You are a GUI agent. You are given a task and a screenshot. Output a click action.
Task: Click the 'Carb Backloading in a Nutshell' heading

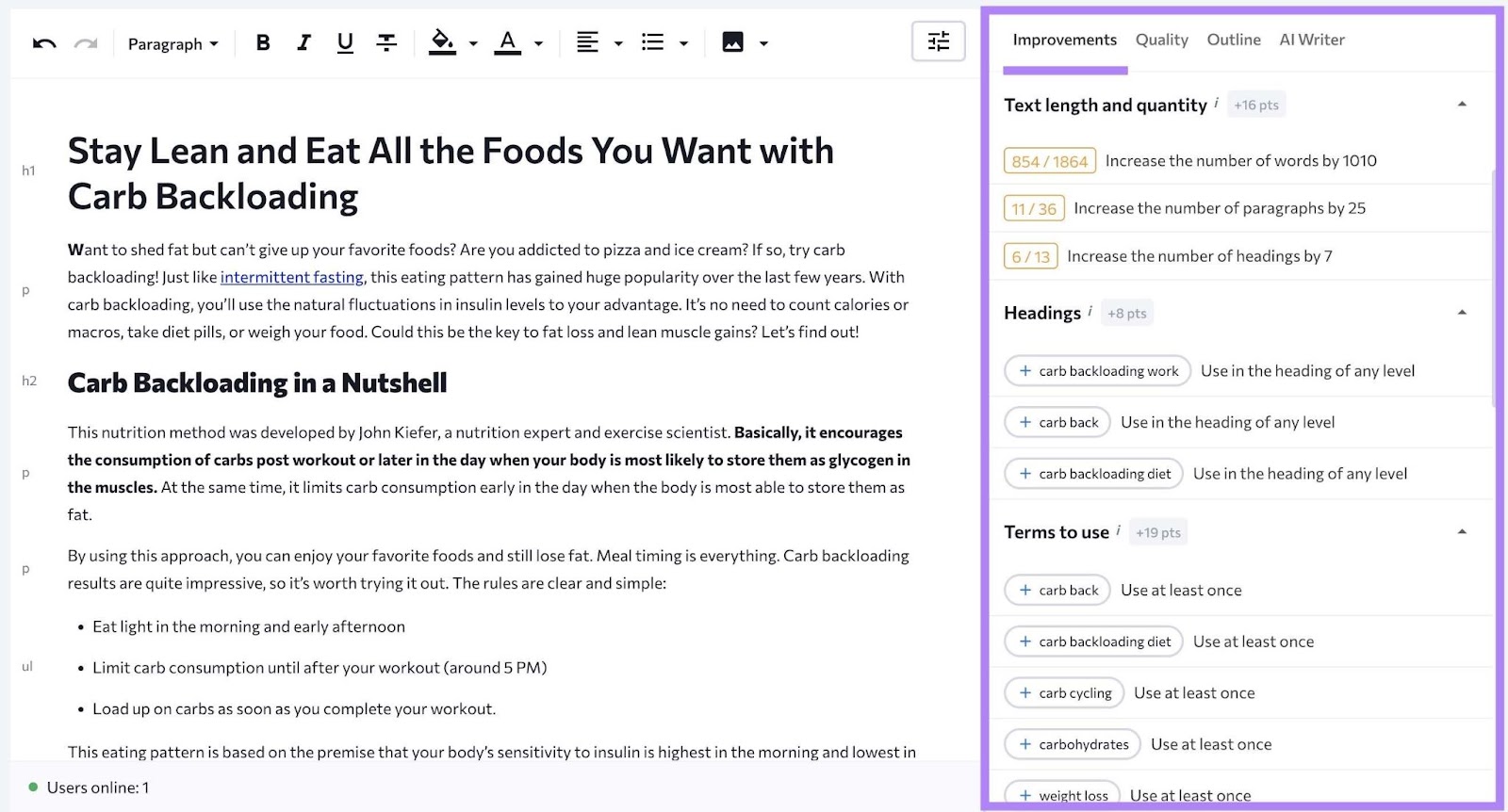point(257,382)
